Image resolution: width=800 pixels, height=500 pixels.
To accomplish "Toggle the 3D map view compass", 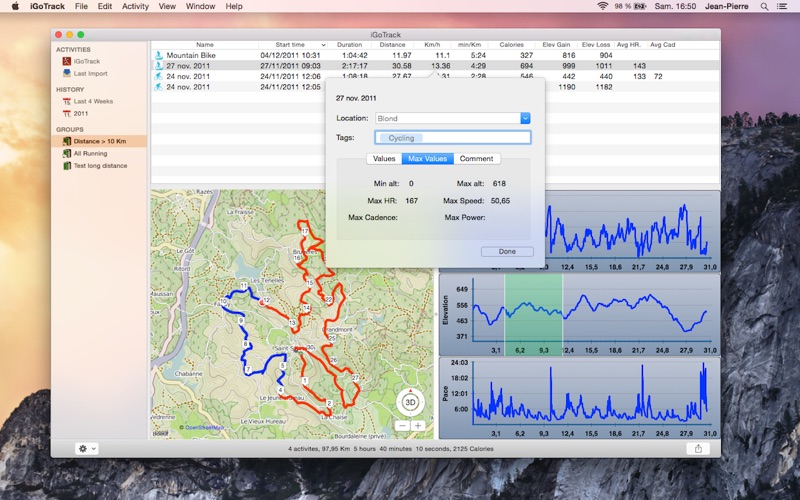I will tap(410, 402).
